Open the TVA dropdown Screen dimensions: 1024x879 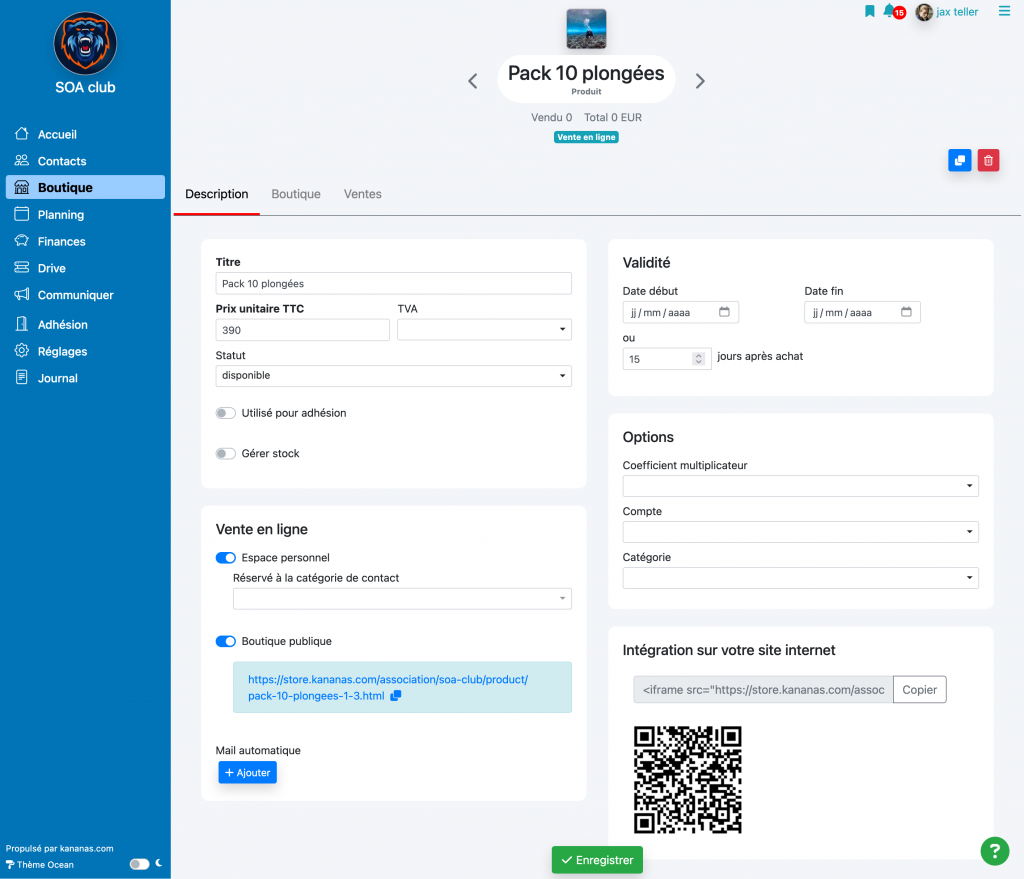coord(484,330)
